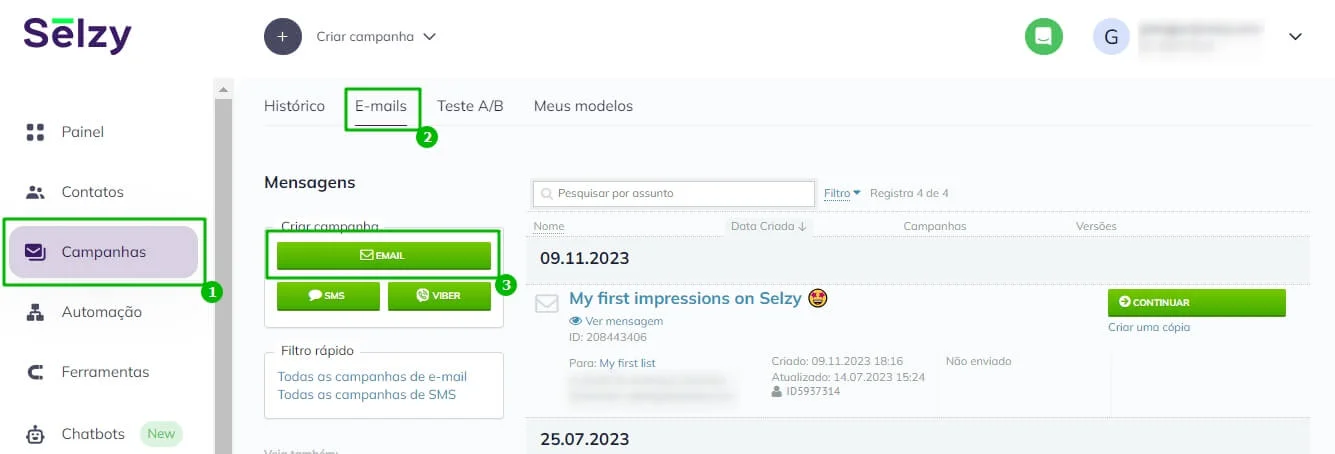This screenshot has height=454, width=1335.
Task: Open the Criar campanha dropdown
Action: (376, 36)
